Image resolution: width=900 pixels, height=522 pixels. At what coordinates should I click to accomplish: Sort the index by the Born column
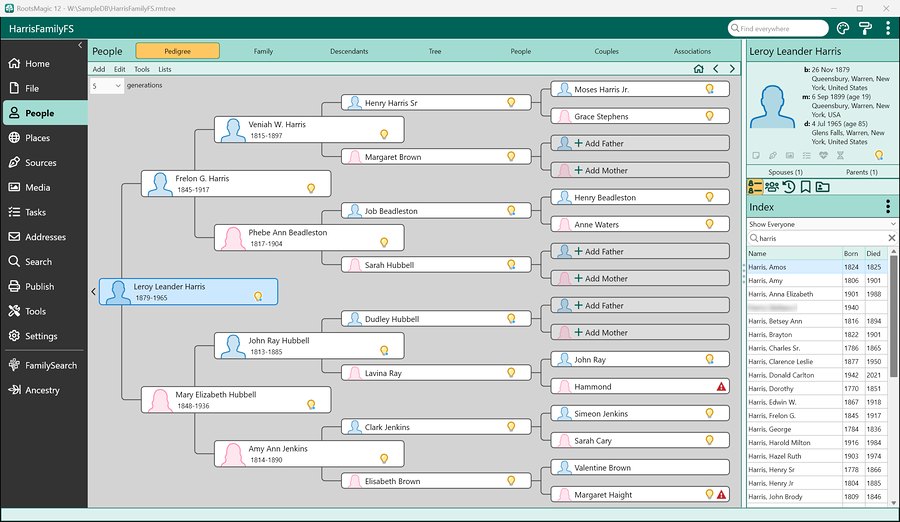pos(851,253)
